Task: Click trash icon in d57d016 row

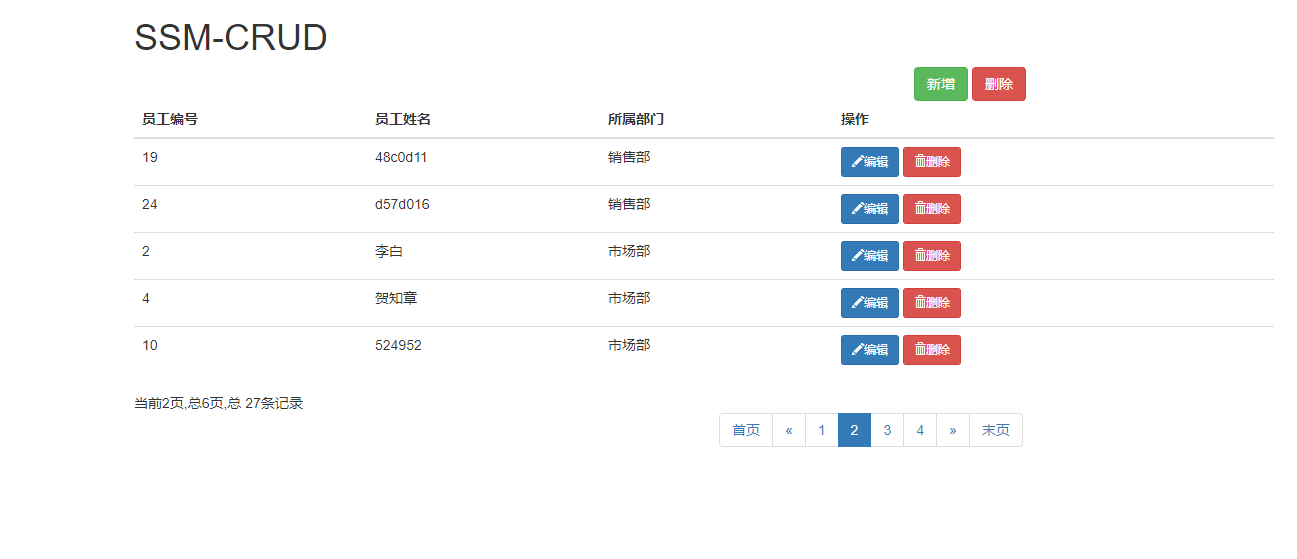Action: click(x=920, y=209)
